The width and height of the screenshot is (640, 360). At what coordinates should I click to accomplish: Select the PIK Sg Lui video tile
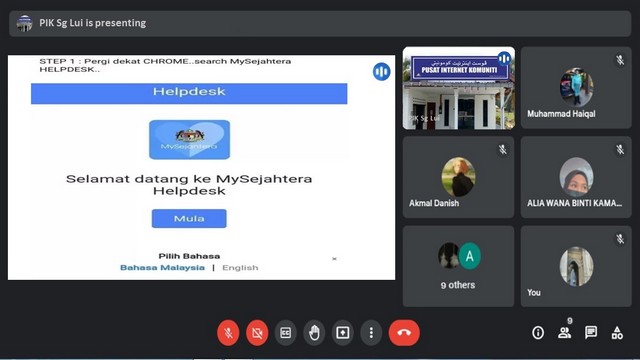pyautogui.click(x=459, y=88)
